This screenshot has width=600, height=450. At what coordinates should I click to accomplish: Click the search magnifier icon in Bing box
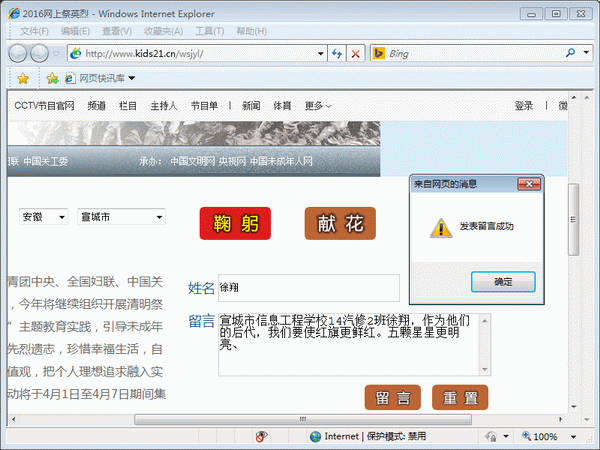click(571, 53)
